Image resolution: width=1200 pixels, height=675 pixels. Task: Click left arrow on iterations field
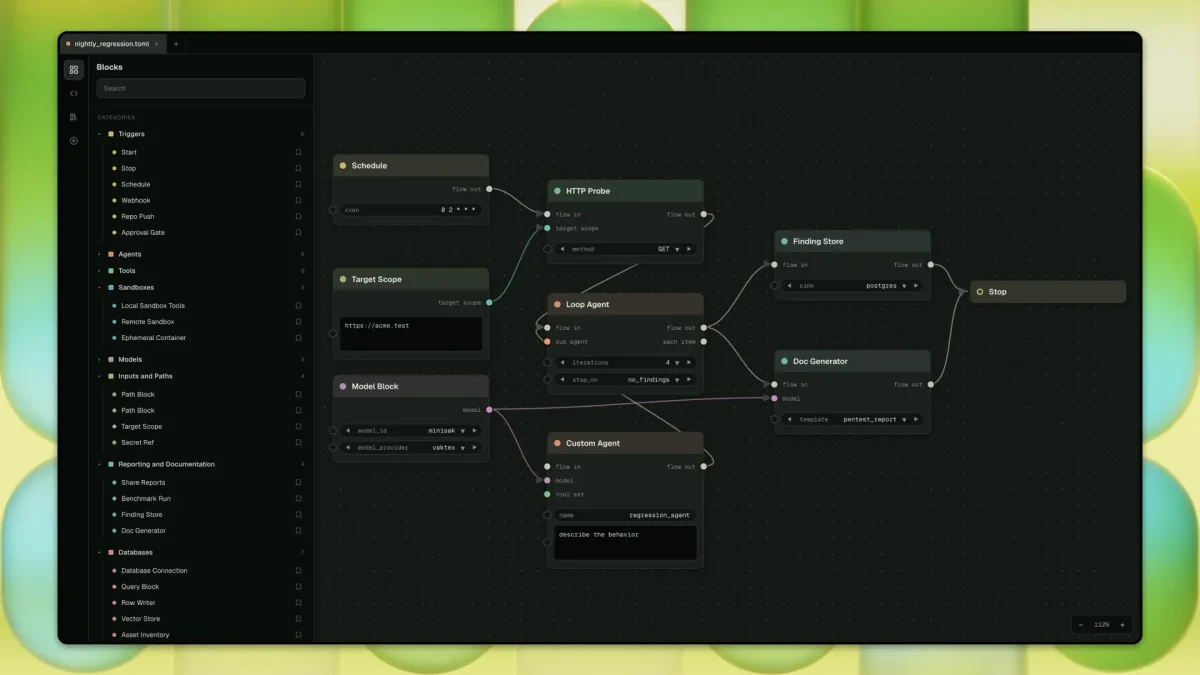point(562,362)
